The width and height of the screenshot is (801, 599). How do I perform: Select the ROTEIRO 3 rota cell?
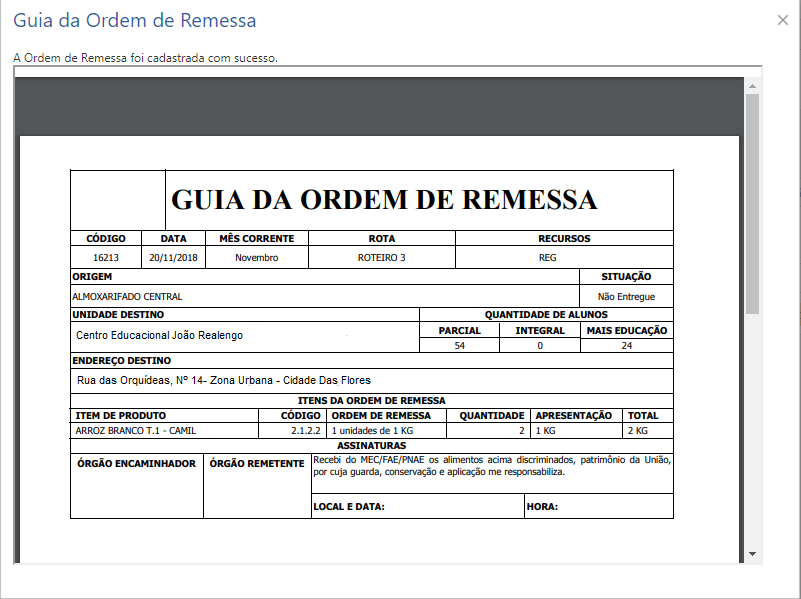[x=380, y=256]
